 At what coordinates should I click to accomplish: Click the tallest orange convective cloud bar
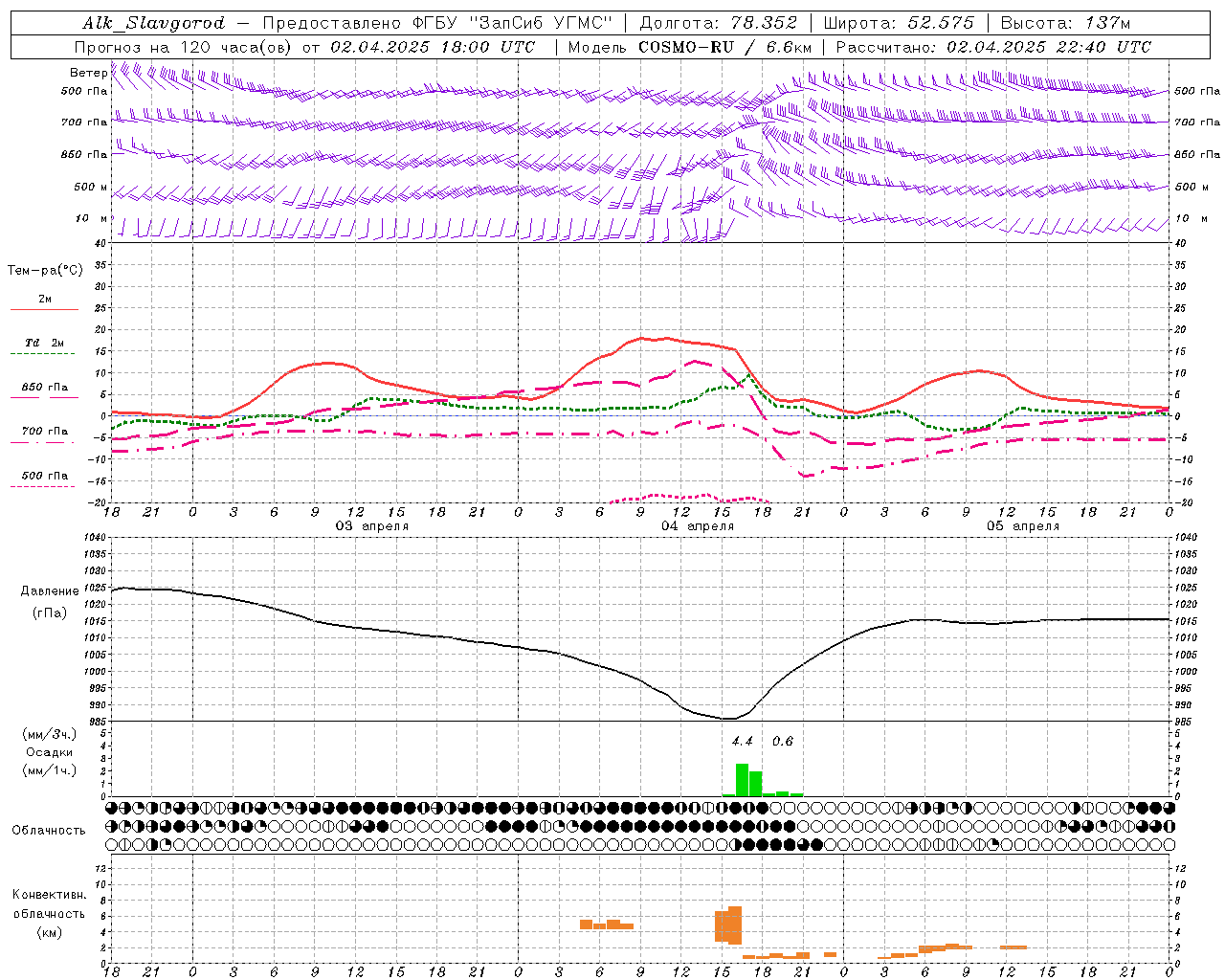735,925
